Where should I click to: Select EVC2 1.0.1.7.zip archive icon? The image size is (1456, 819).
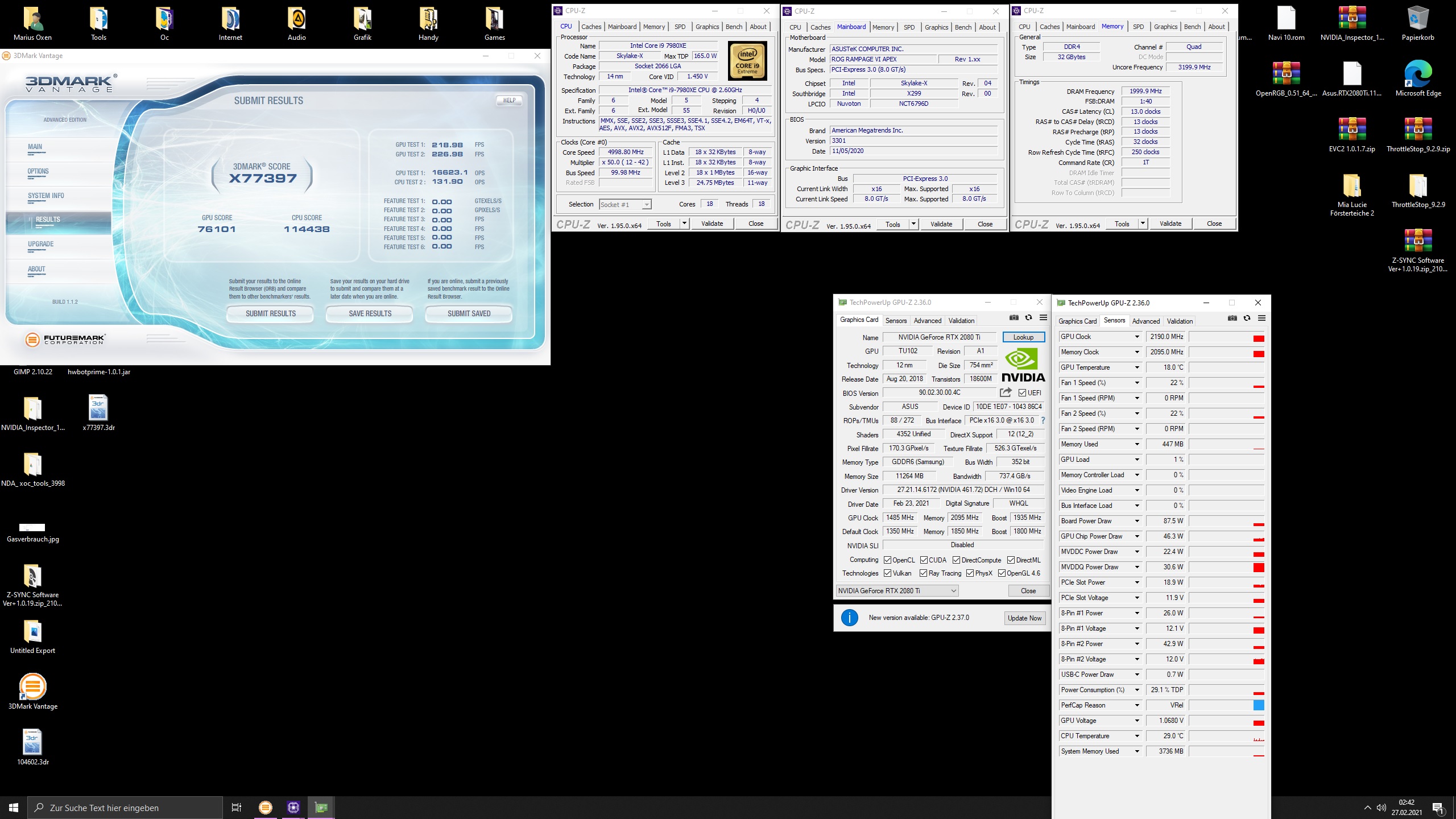tap(1352, 135)
